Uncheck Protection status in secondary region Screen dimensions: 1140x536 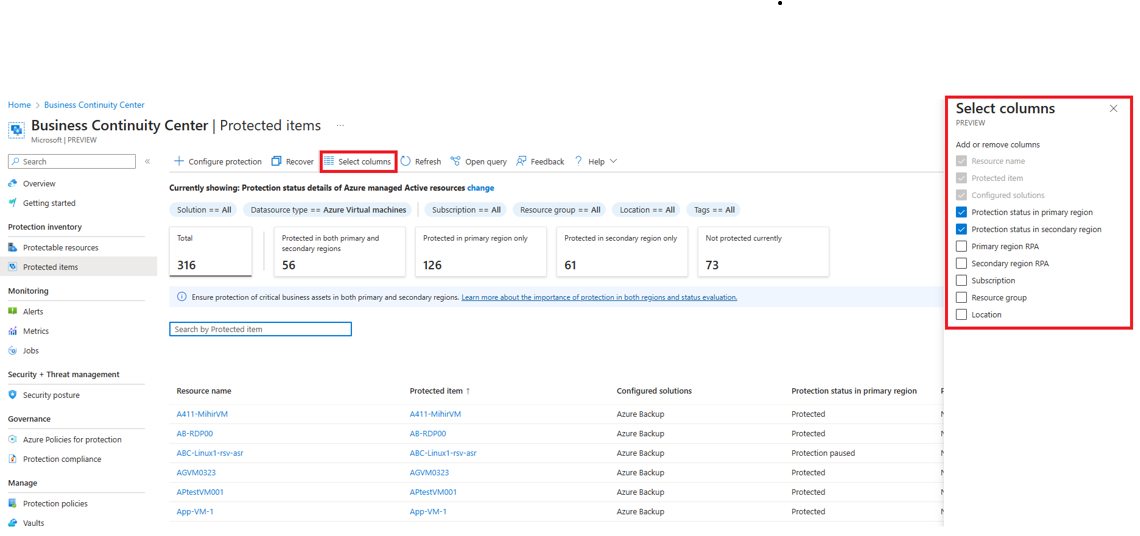tap(961, 229)
